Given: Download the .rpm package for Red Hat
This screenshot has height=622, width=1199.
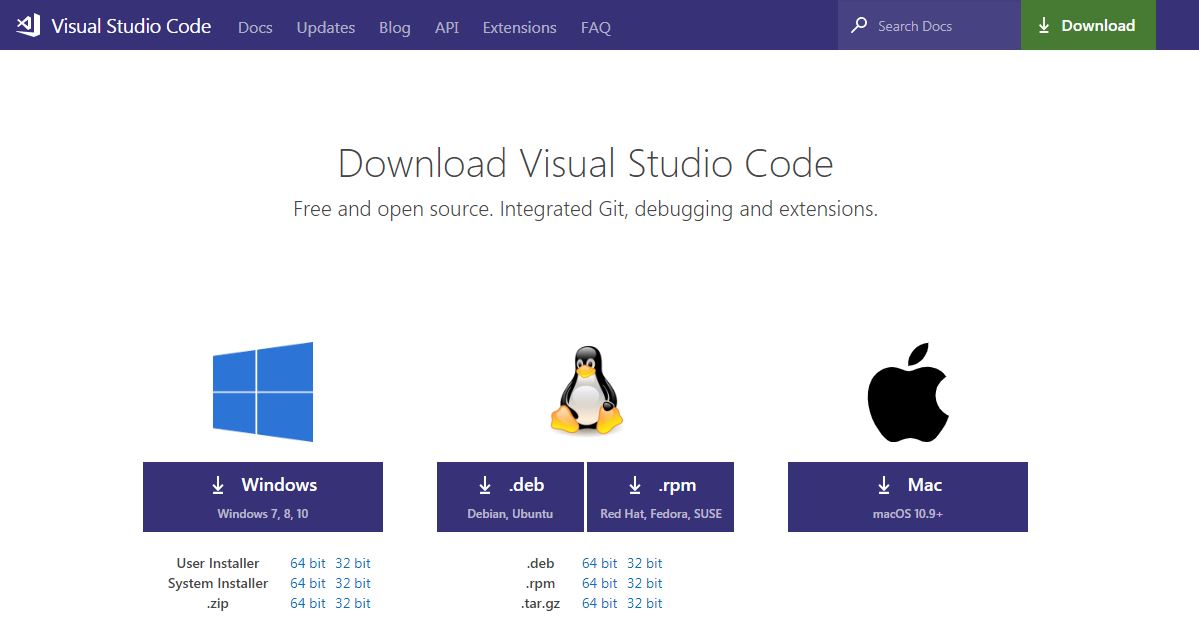Looking at the screenshot, I should 660,497.
